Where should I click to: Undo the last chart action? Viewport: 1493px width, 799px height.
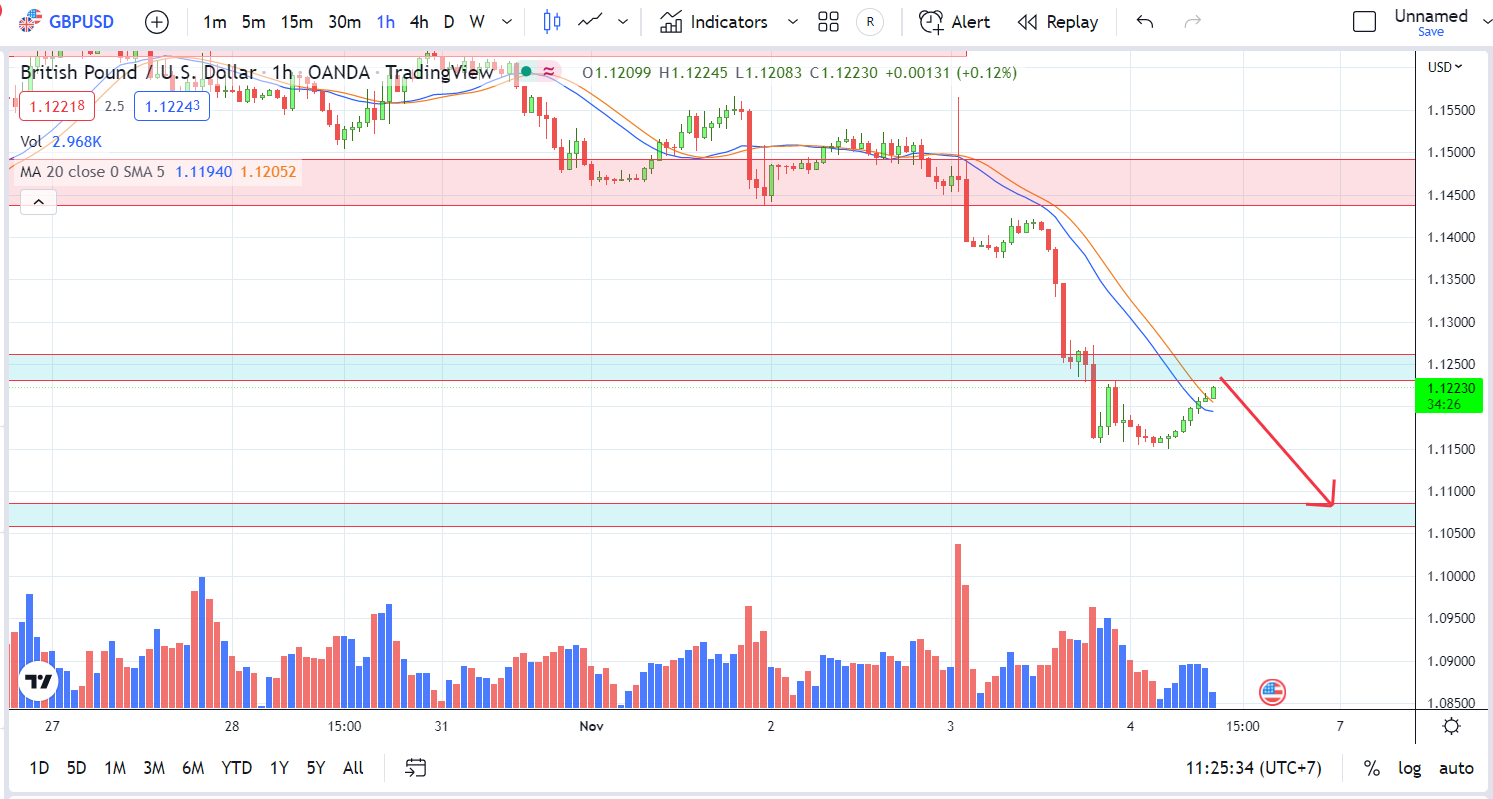1145,21
